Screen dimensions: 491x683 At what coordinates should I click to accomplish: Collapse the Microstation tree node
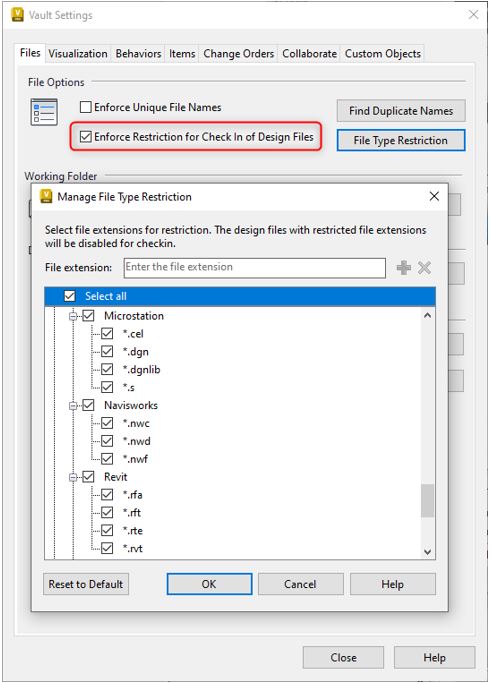click(73, 316)
